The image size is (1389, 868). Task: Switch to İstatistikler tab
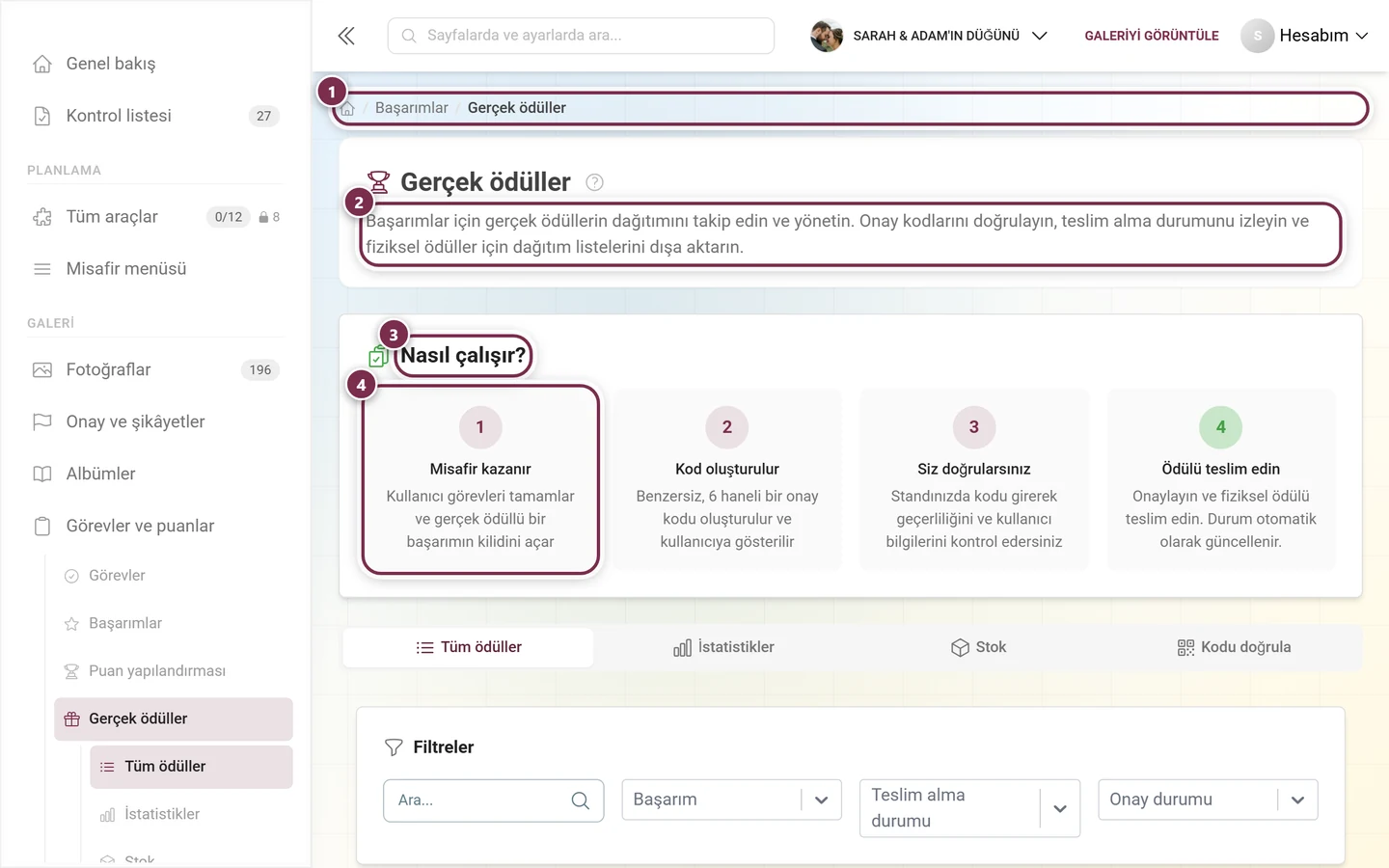[x=723, y=647]
